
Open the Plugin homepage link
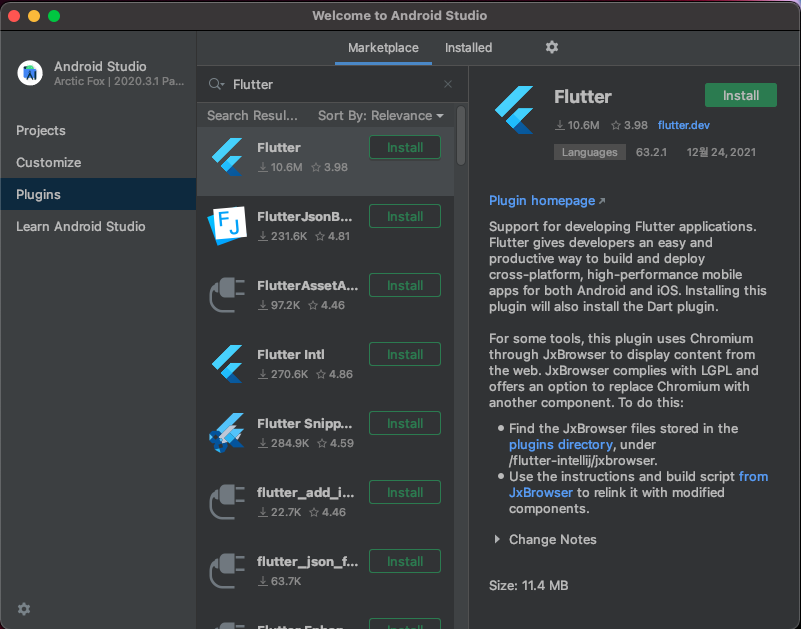pos(541,201)
